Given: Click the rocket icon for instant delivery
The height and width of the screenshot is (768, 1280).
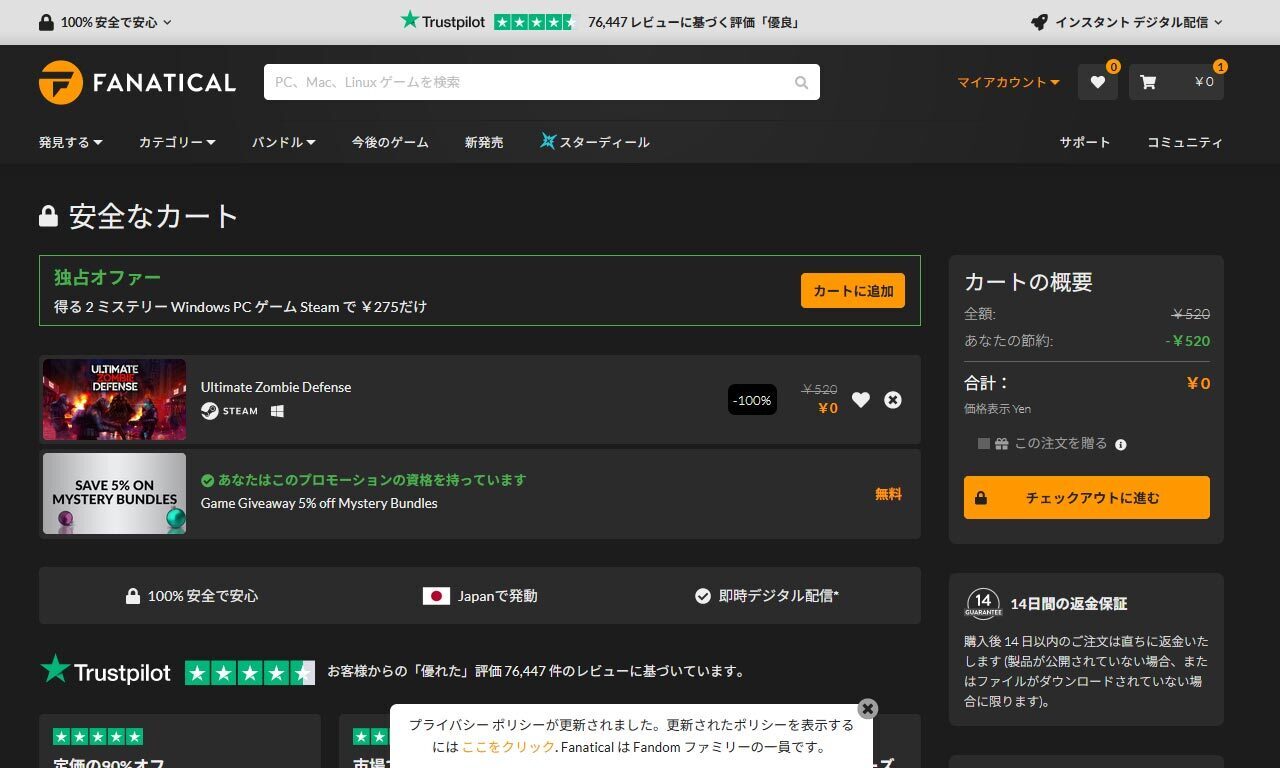Looking at the screenshot, I should (1039, 22).
